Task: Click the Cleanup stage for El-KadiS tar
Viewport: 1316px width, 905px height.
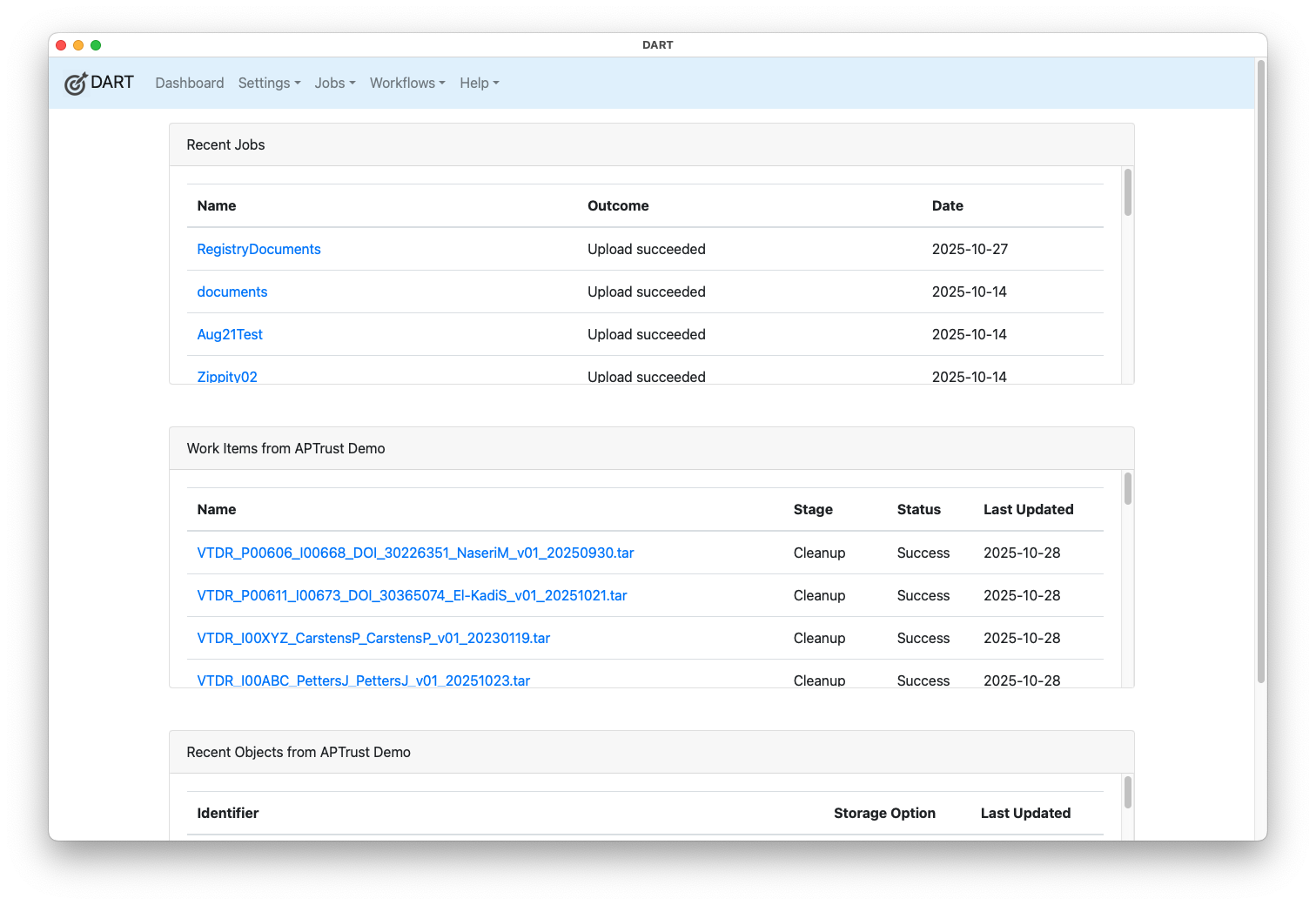Action: click(819, 595)
